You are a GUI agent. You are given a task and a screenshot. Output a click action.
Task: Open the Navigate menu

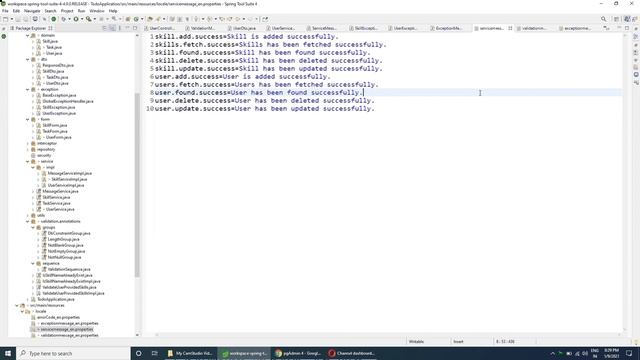32,11
